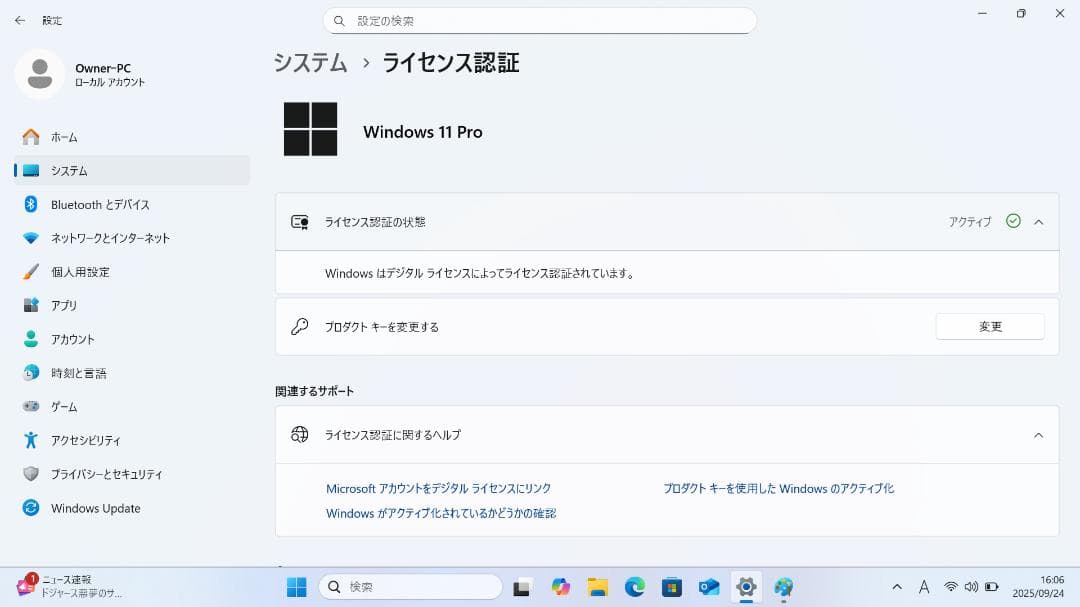
Task: Click the 変更 button for the product key
Action: pyautogui.click(x=989, y=326)
